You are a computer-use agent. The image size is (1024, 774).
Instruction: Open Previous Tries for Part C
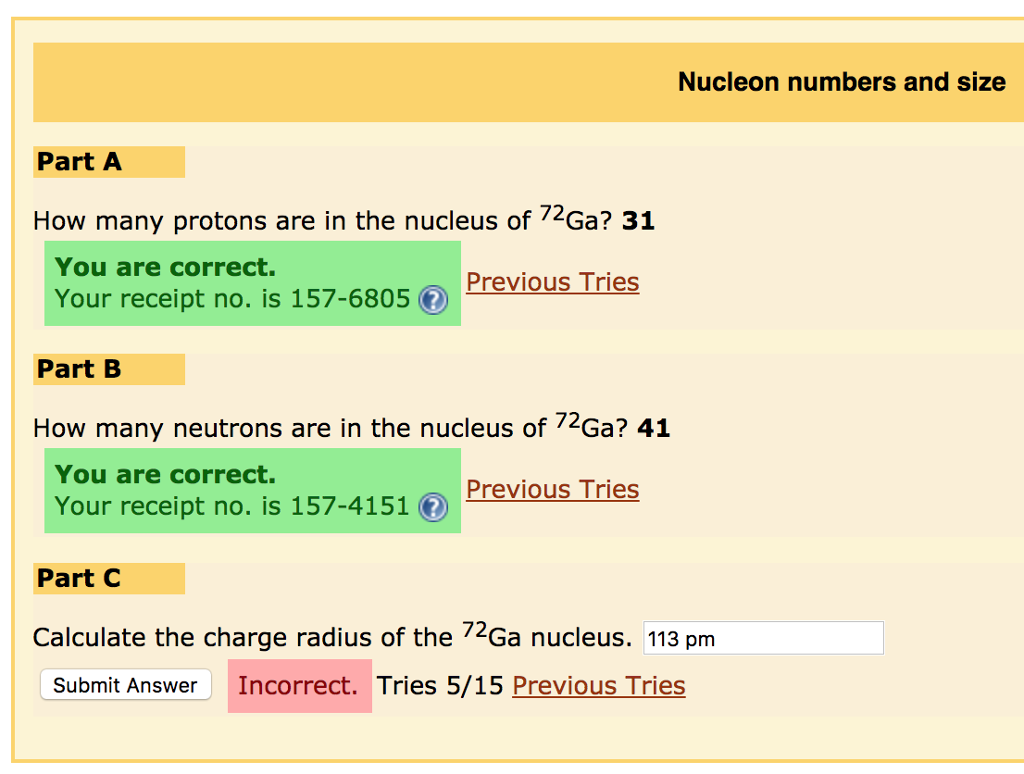point(598,685)
